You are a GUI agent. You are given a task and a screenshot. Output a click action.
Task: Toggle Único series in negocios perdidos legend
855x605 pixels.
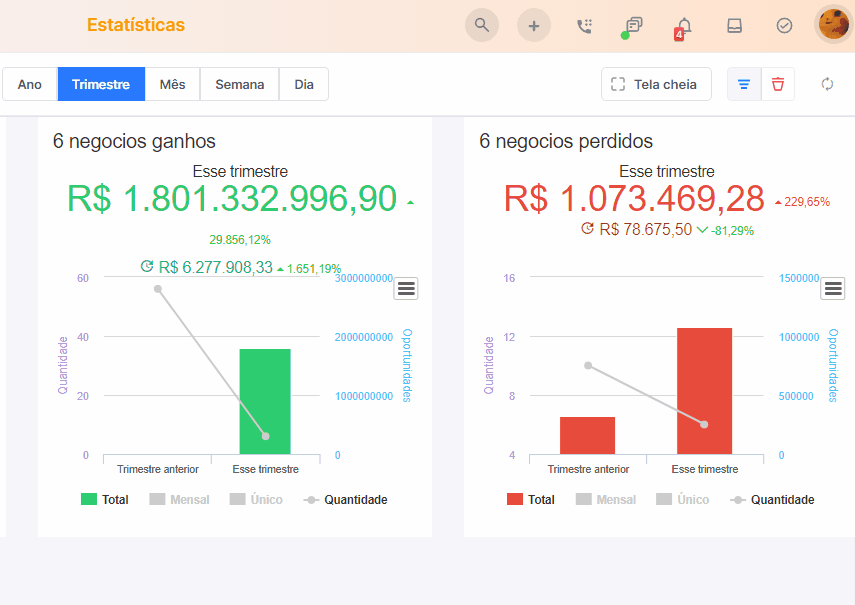click(683, 499)
